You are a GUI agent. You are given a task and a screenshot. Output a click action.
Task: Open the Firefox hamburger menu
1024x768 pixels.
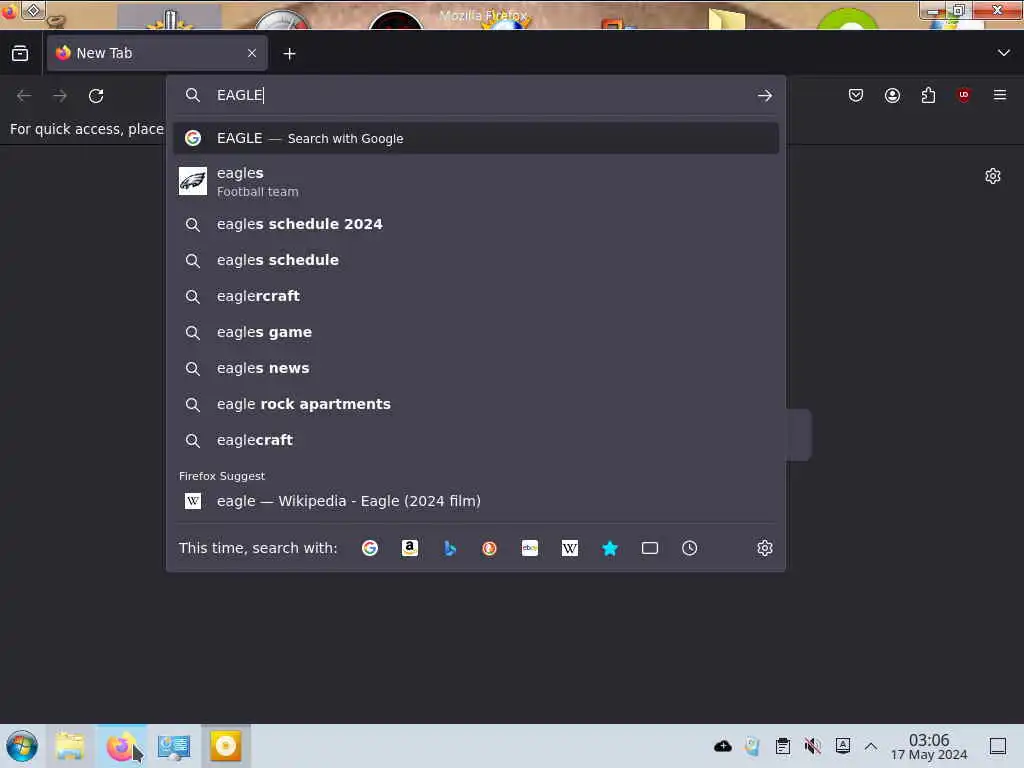pos(1000,95)
